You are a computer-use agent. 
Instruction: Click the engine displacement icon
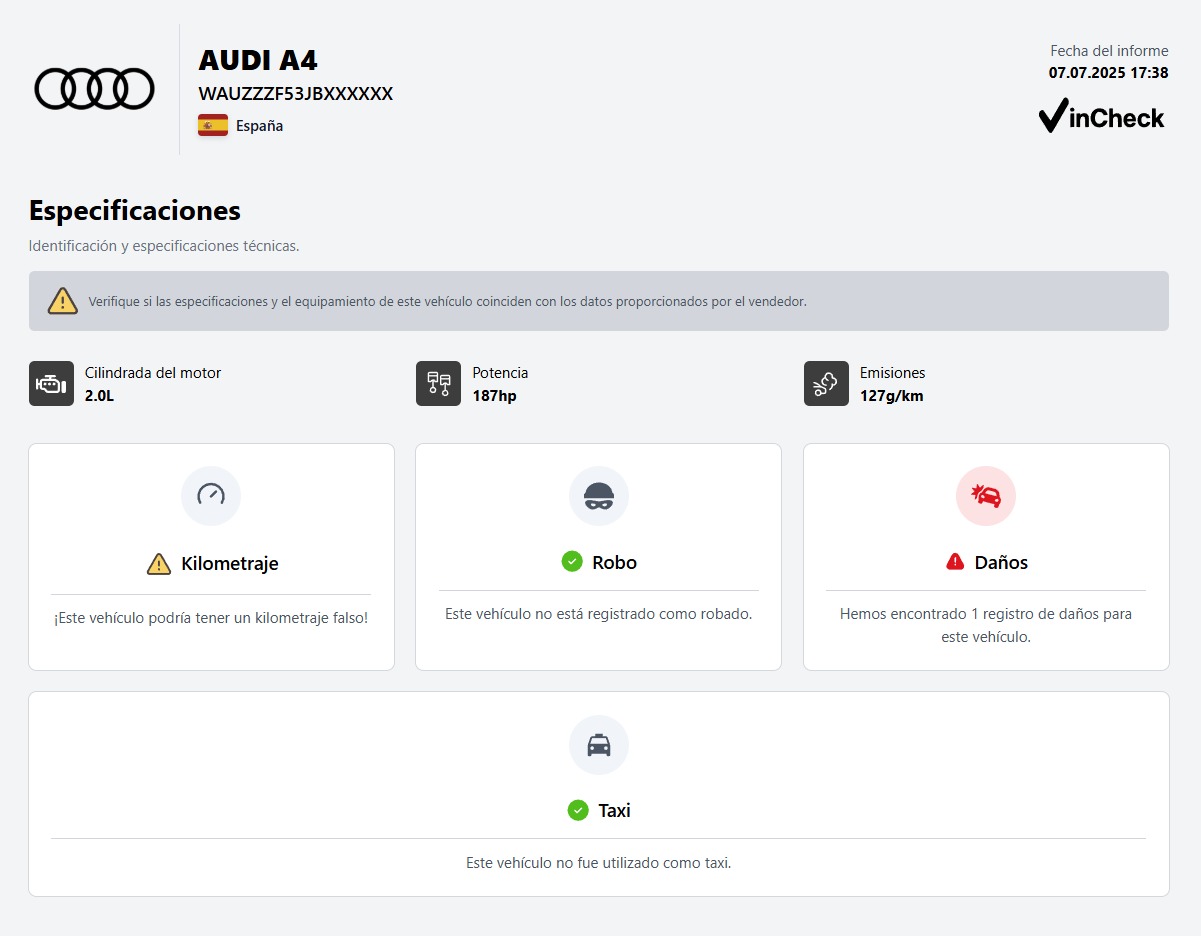click(x=51, y=384)
